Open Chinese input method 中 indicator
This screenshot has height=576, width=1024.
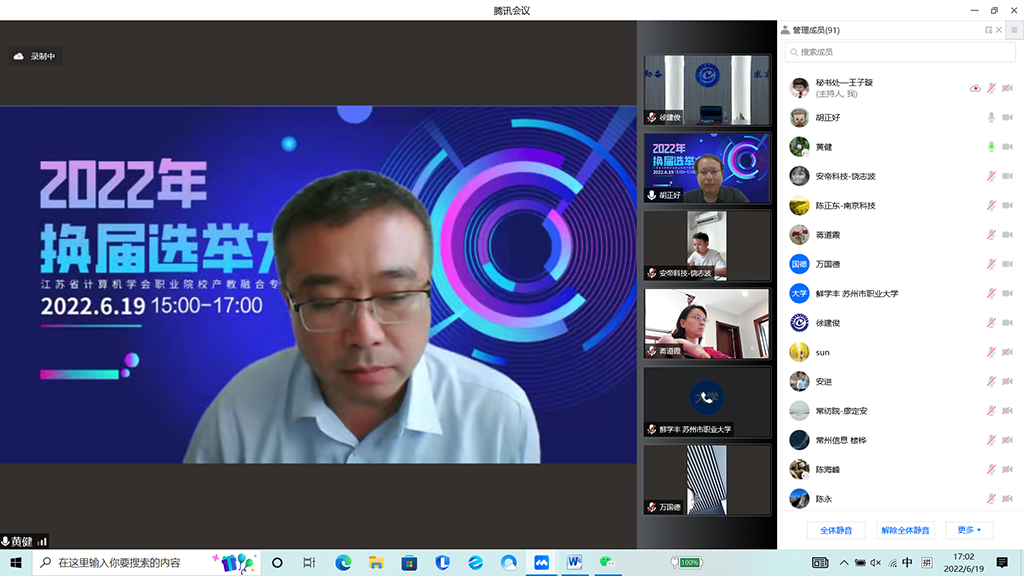(x=907, y=563)
